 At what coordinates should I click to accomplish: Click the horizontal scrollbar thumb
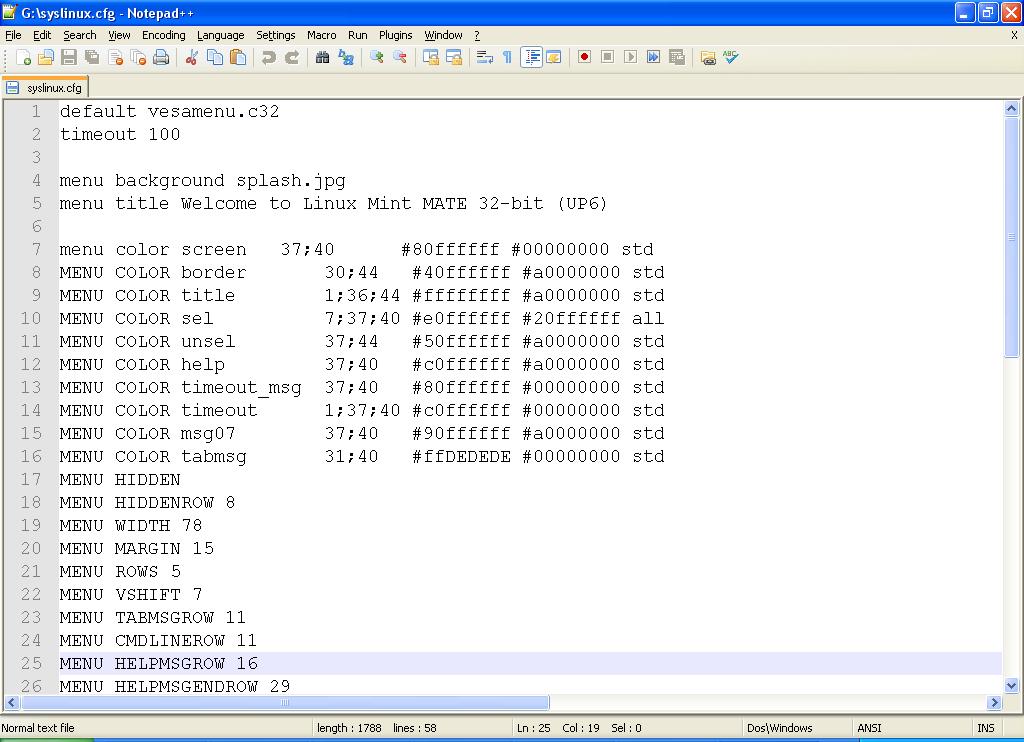(284, 703)
